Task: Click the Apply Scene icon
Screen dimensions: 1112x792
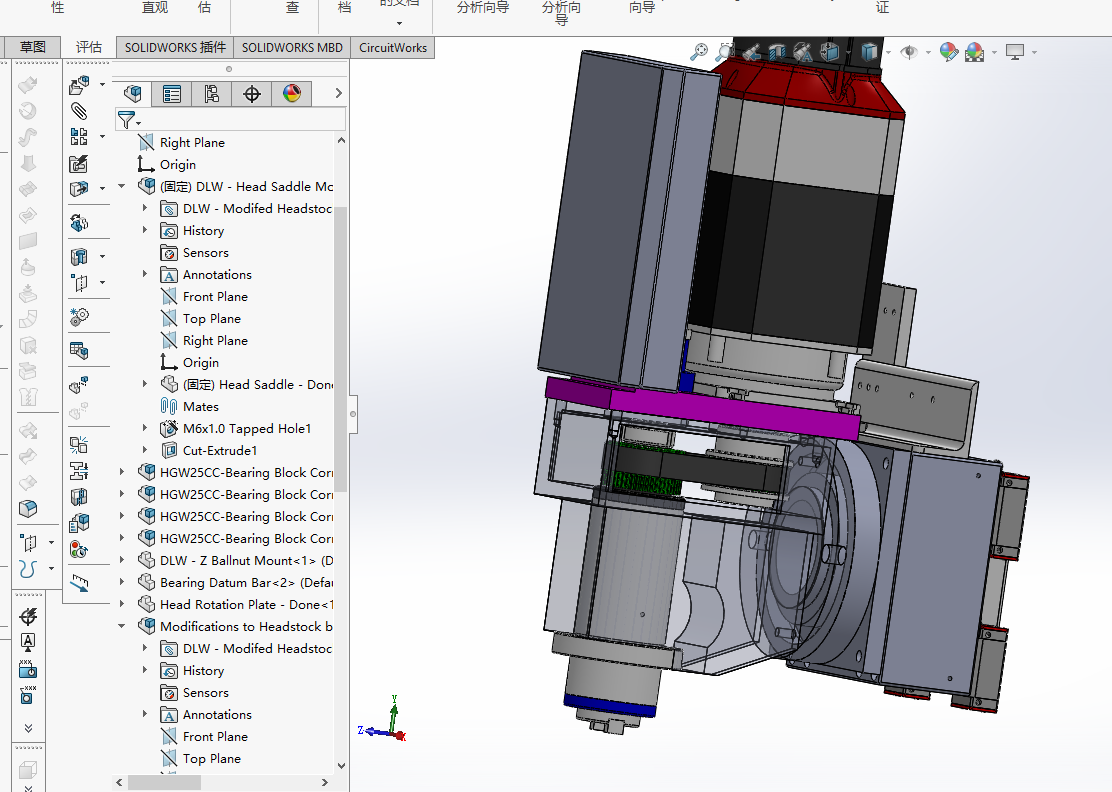Action: point(974,52)
